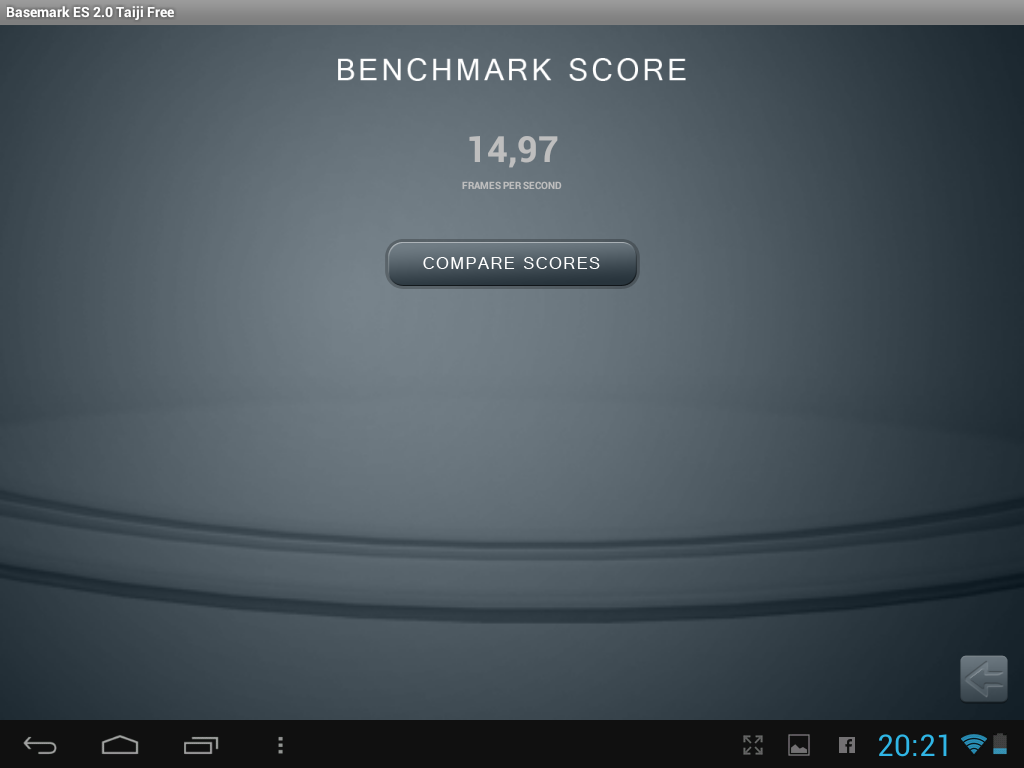Go to the Android home screen
This screenshot has width=1024, height=768.
click(x=120, y=745)
